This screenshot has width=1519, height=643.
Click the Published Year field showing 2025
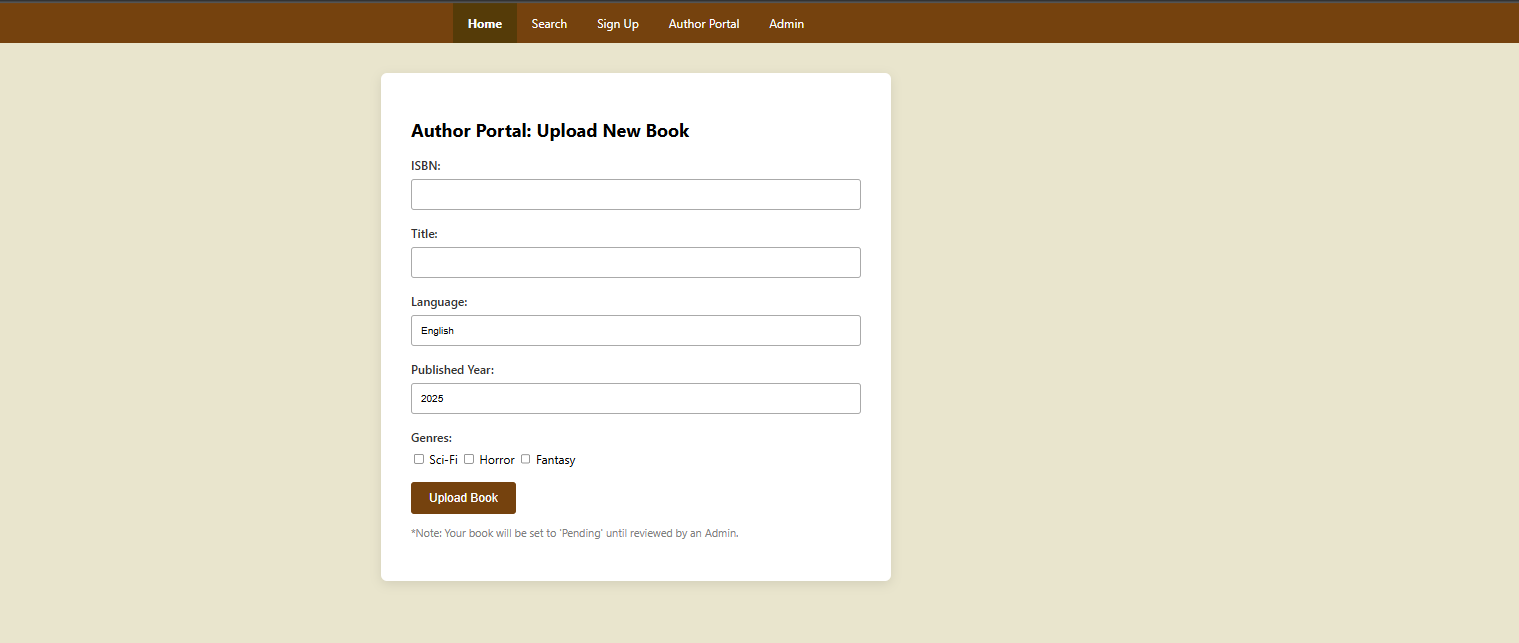[x=635, y=399]
